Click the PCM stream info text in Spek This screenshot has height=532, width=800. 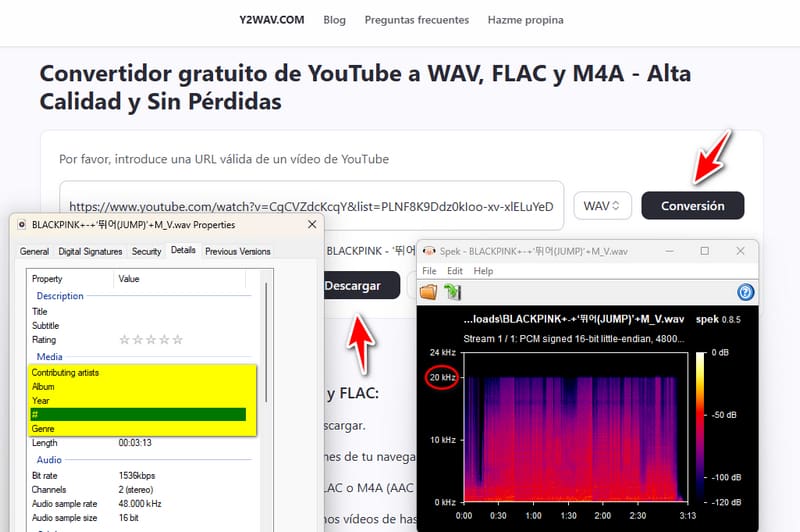573,339
